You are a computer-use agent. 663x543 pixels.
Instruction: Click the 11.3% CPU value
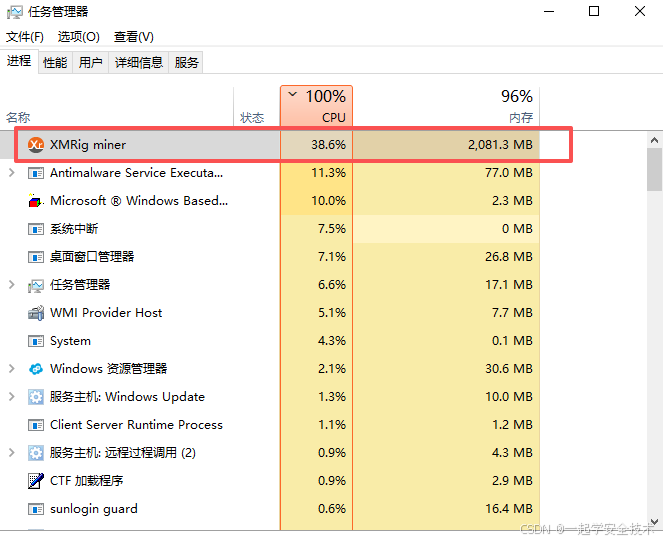(329, 173)
